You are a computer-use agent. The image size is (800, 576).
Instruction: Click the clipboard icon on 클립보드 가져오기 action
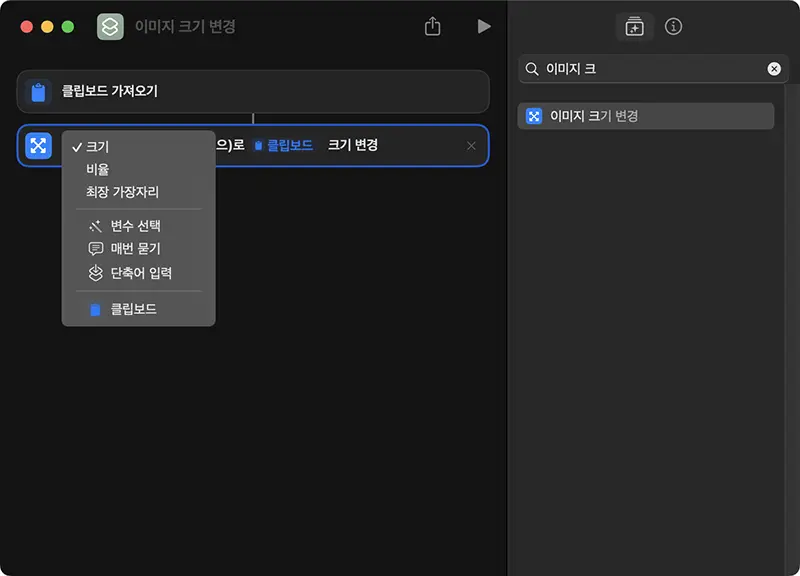(40, 91)
